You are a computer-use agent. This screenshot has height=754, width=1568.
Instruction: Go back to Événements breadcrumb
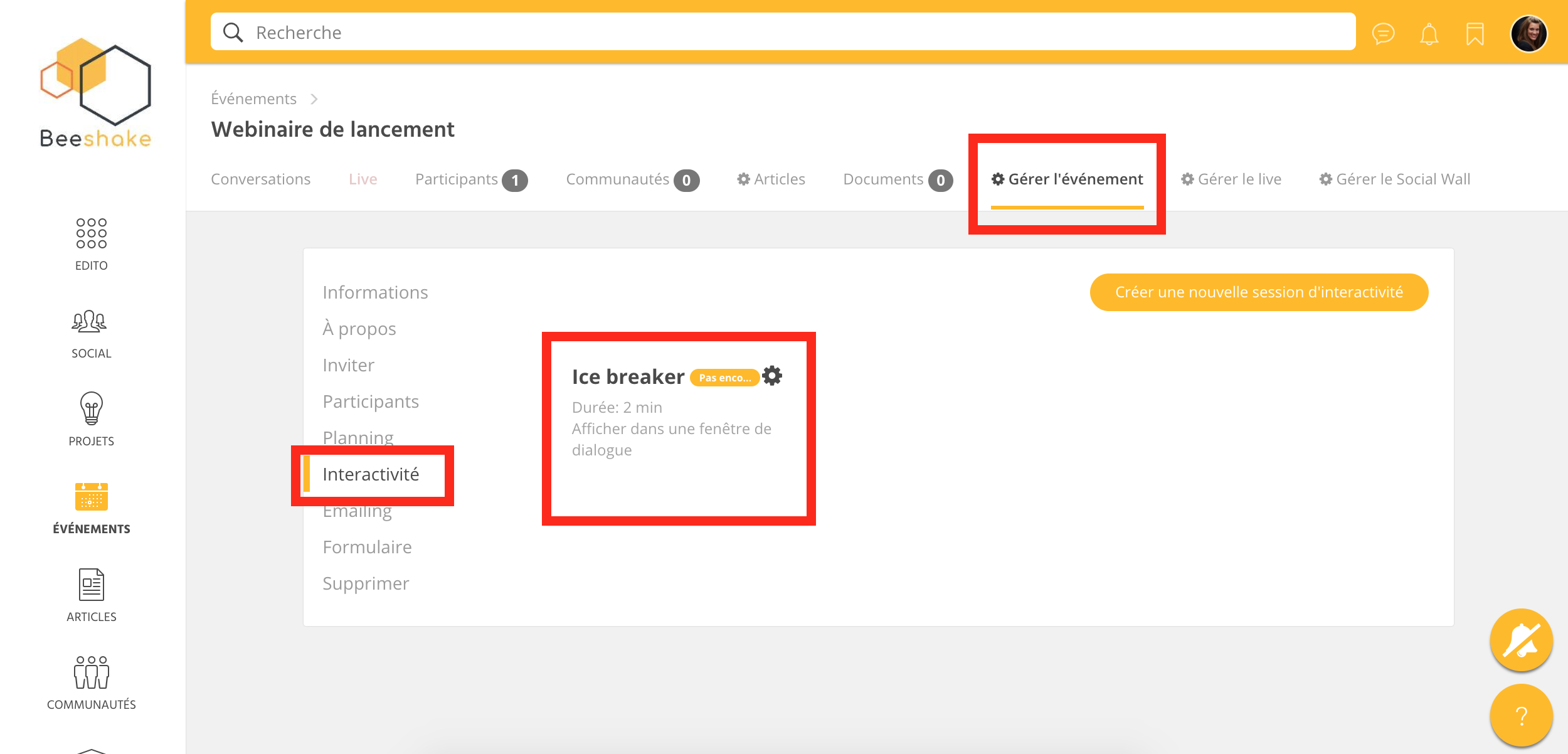[253, 98]
